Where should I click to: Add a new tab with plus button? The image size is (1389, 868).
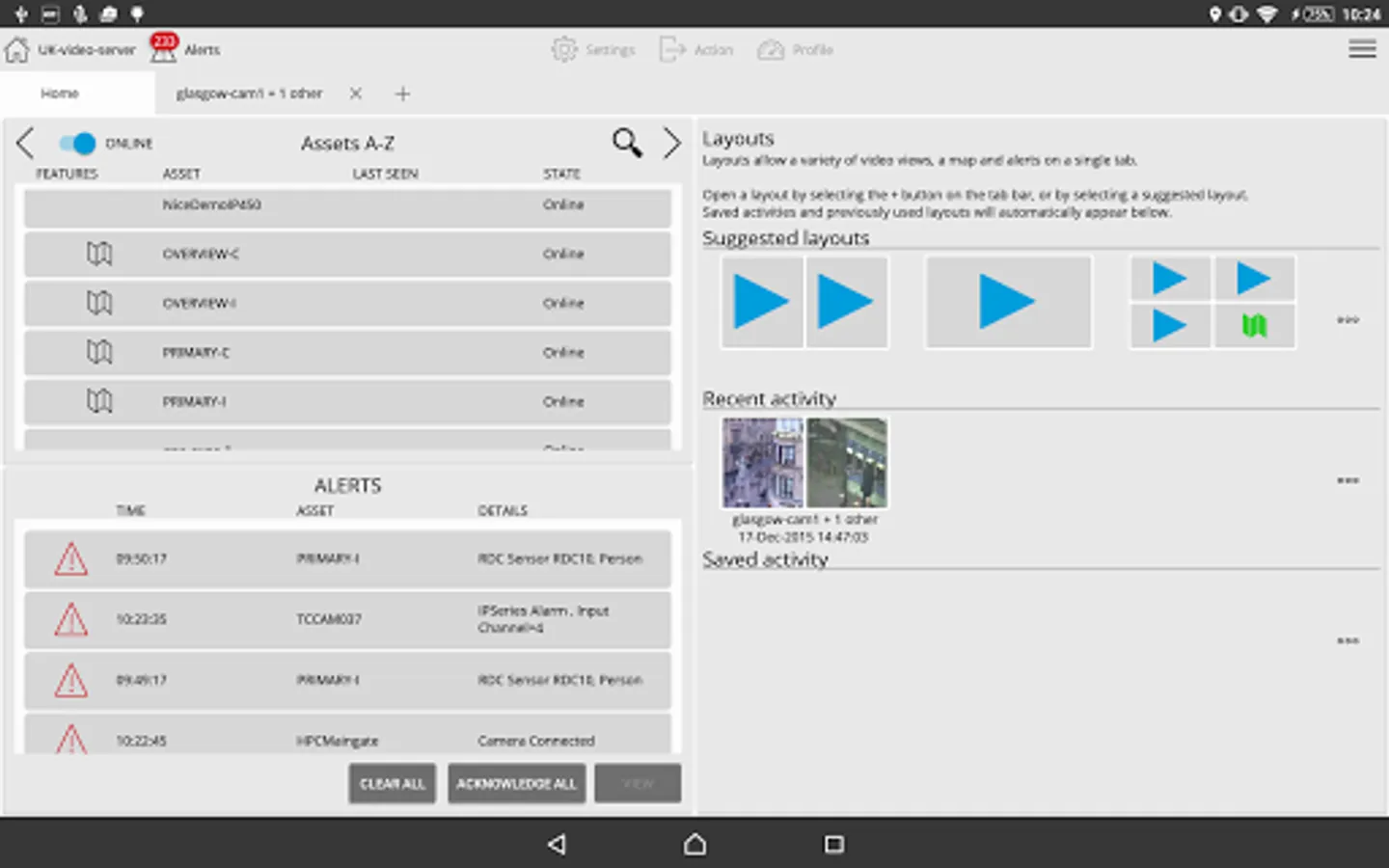click(402, 94)
